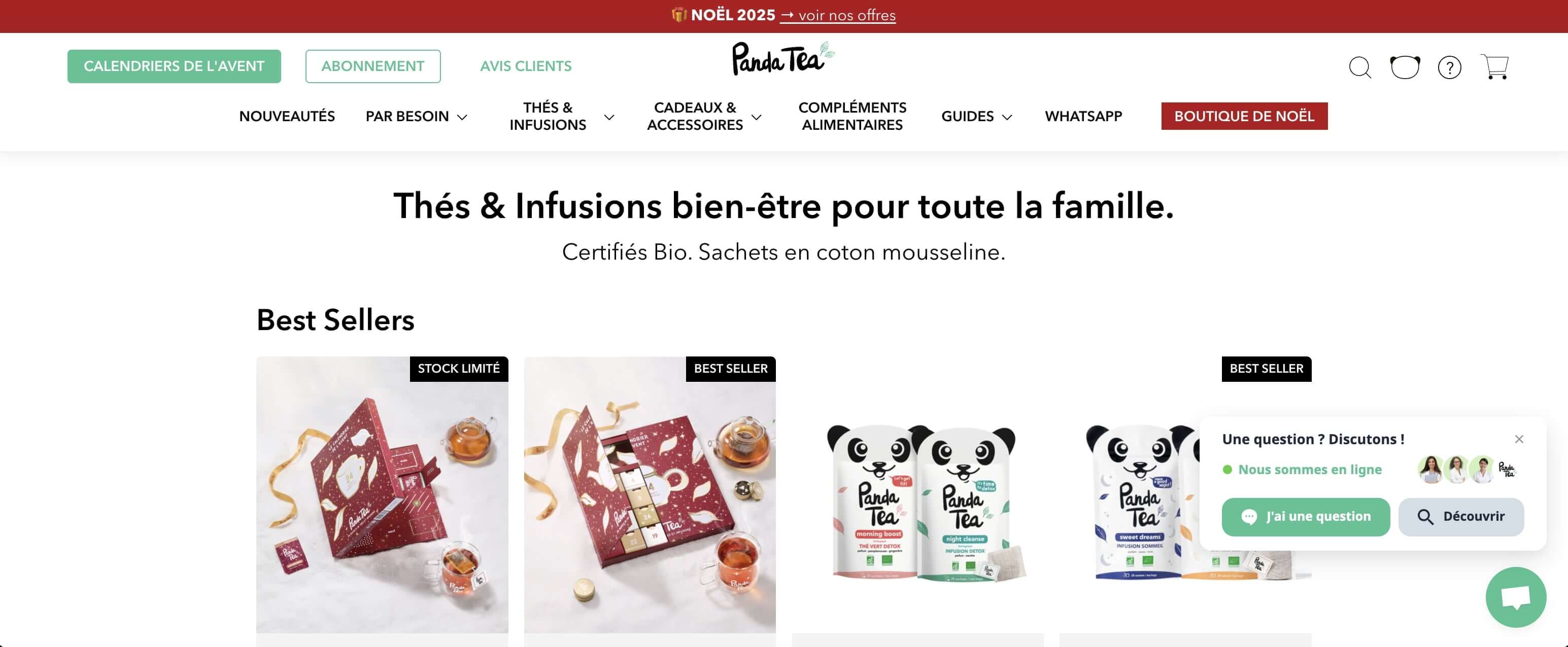This screenshot has width=1568, height=647.
Task: Open the Stock Limité advent calendar thumbnail
Action: [382, 495]
